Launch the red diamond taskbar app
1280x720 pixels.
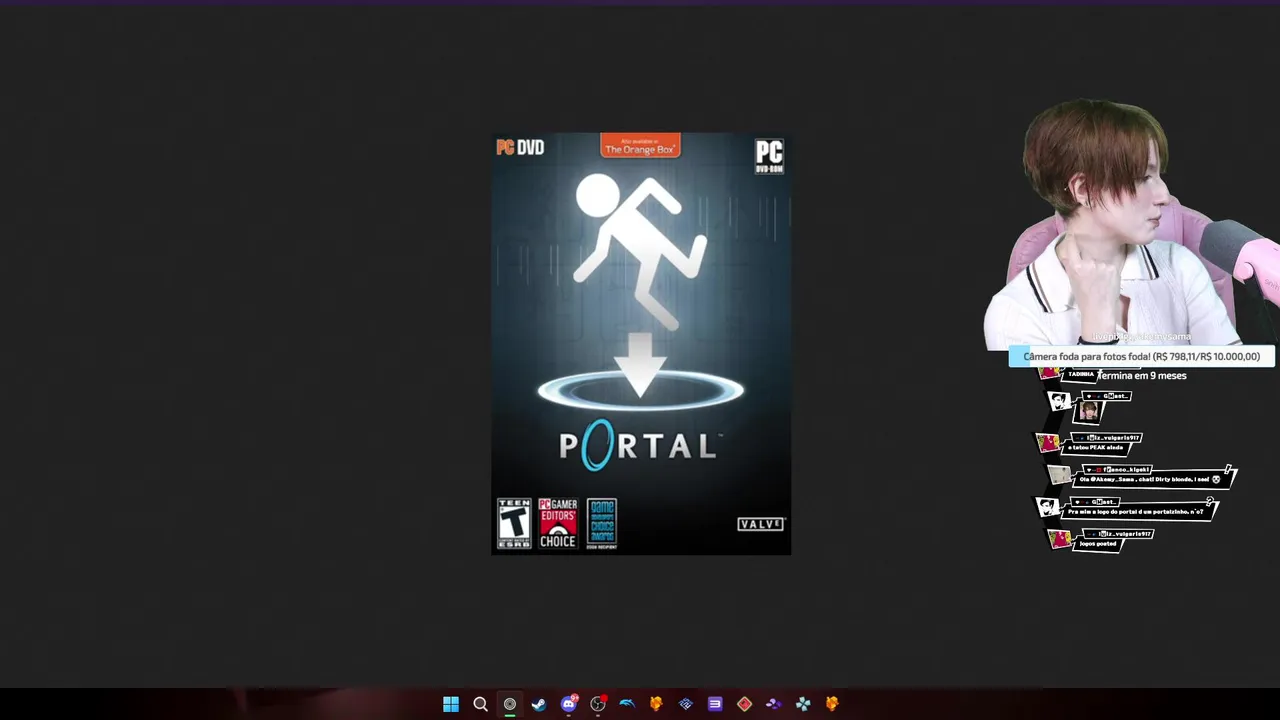[744, 704]
